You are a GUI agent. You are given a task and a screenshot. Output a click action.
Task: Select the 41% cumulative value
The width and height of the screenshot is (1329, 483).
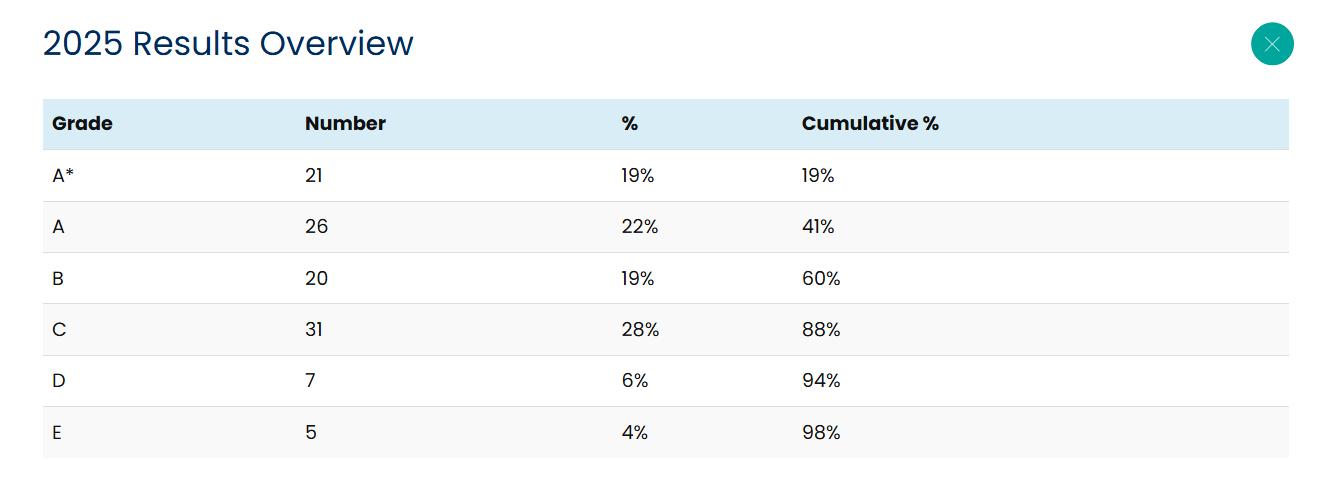coord(818,227)
